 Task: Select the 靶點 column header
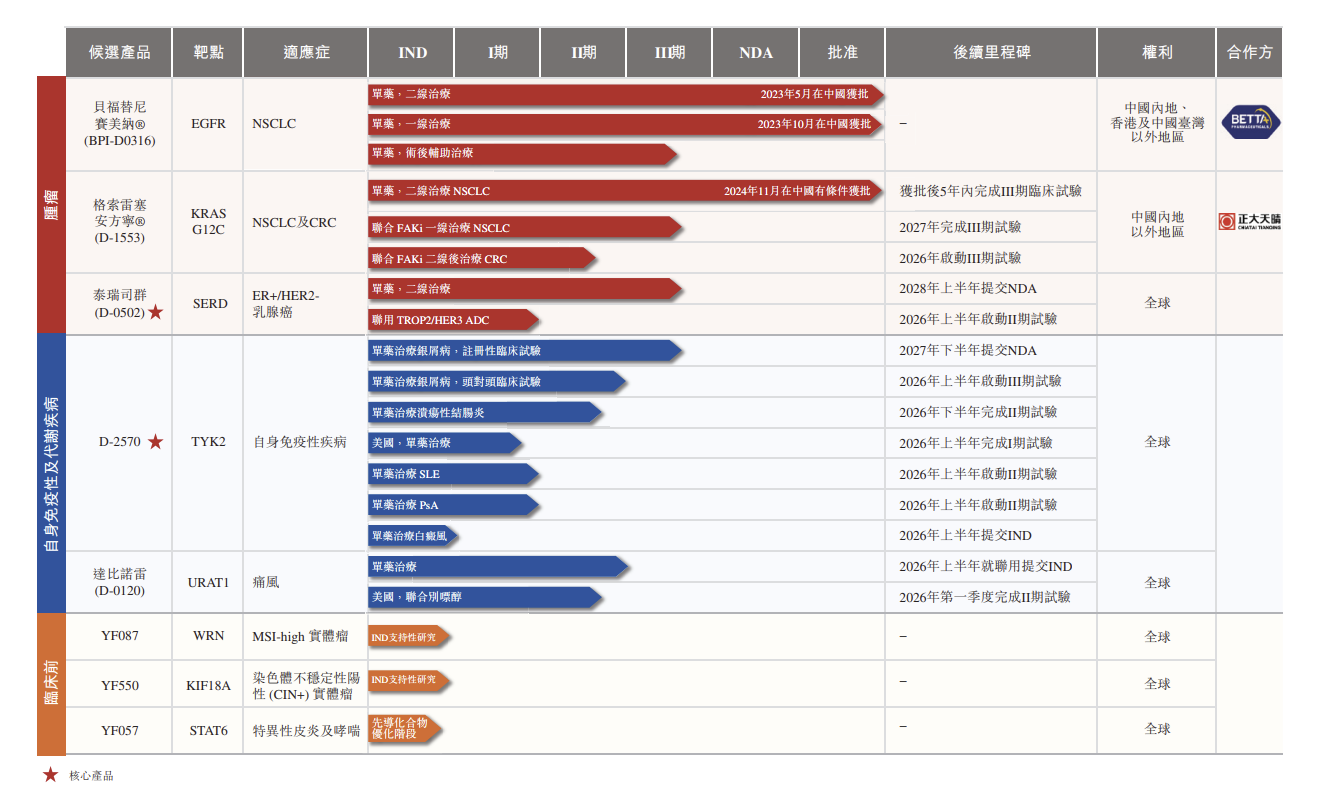[x=208, y=52]
